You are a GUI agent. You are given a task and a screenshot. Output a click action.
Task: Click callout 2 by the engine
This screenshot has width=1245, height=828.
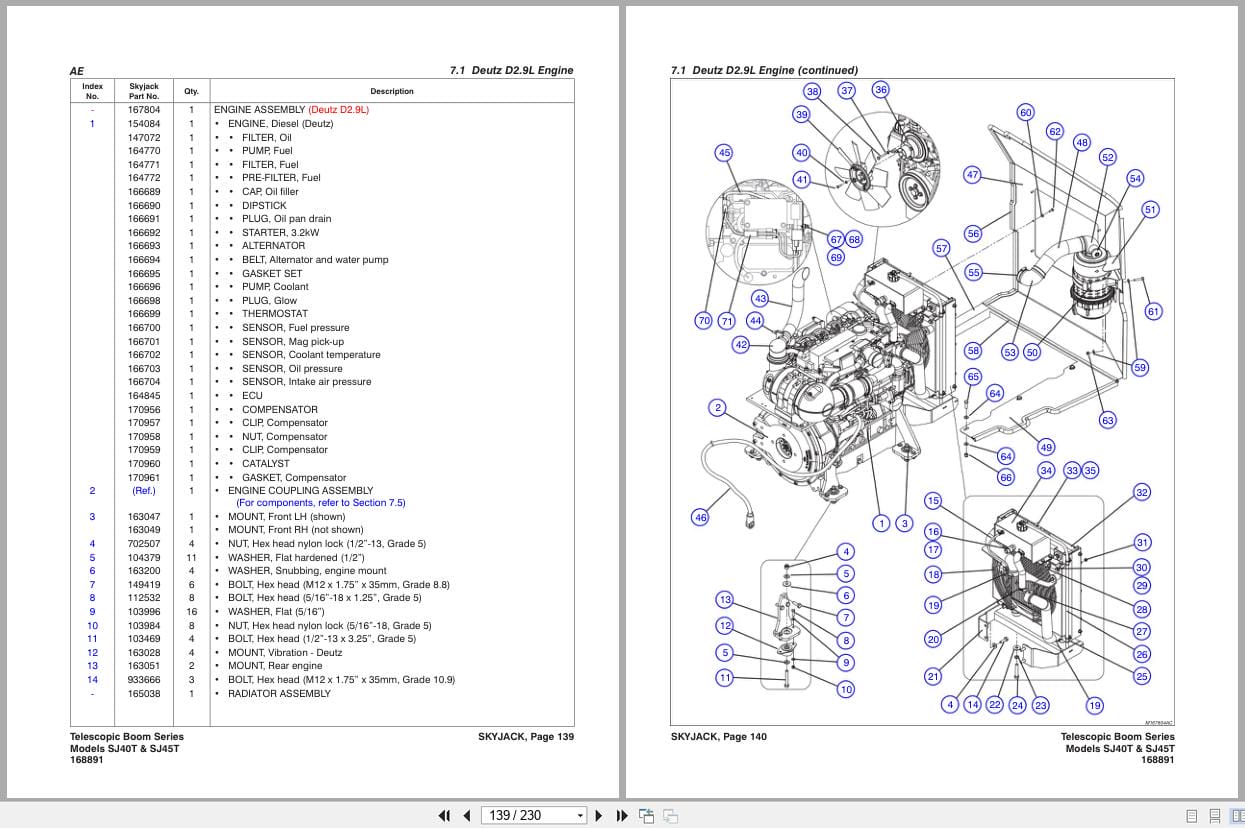click(x=717, y=407)
